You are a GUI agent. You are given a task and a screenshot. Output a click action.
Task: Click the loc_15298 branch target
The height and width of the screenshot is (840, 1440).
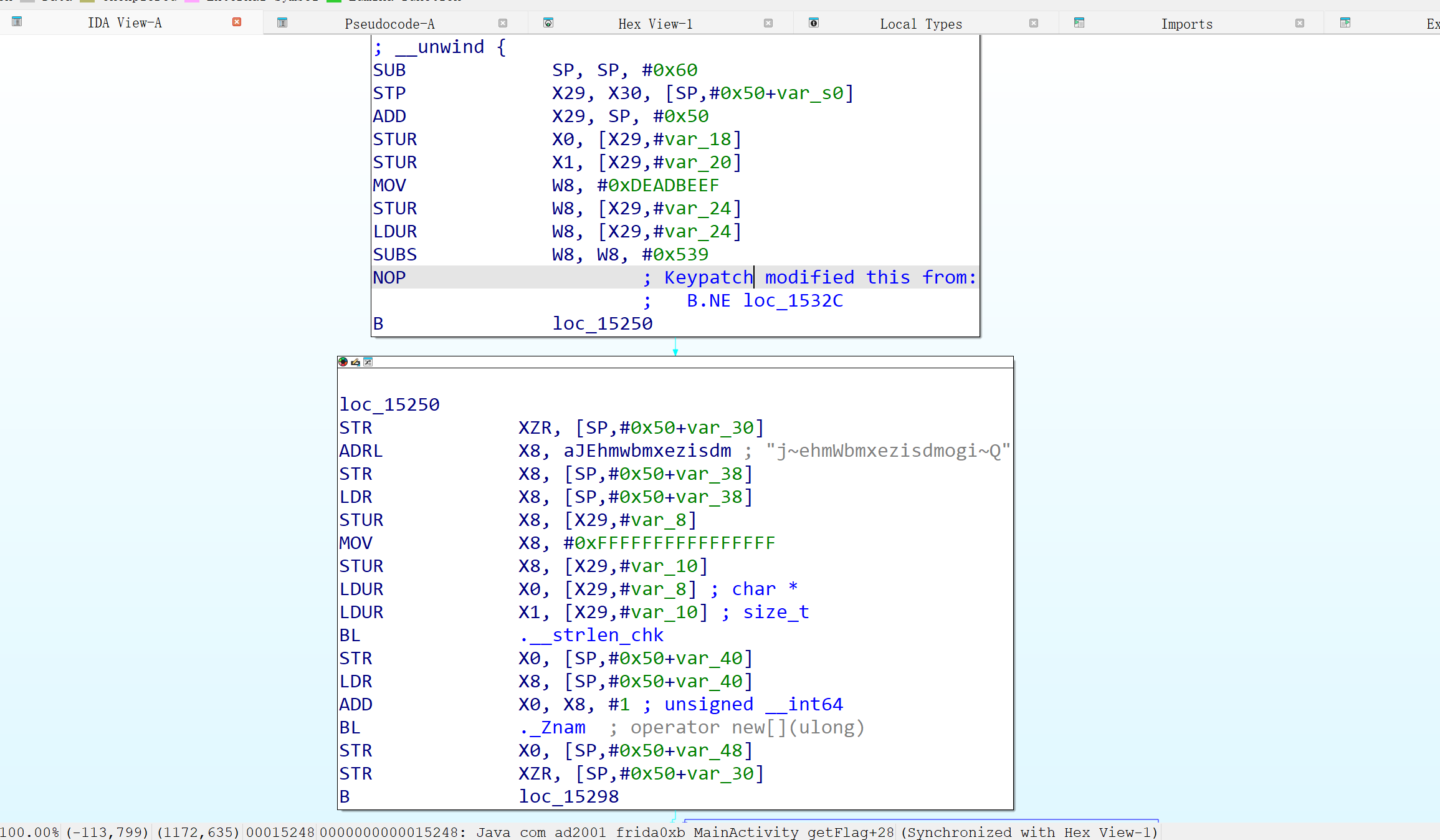coord(568,796)
